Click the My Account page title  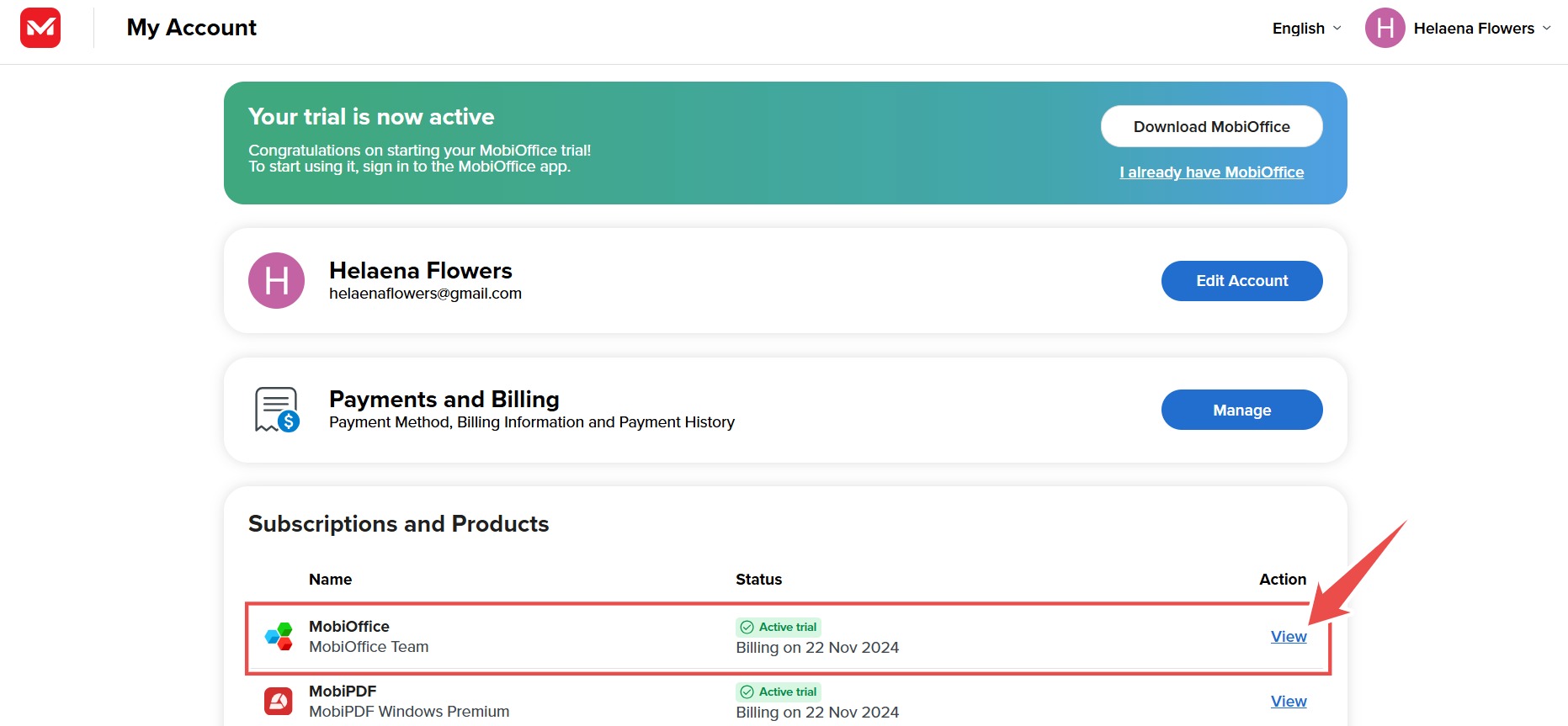coord(192,28)
